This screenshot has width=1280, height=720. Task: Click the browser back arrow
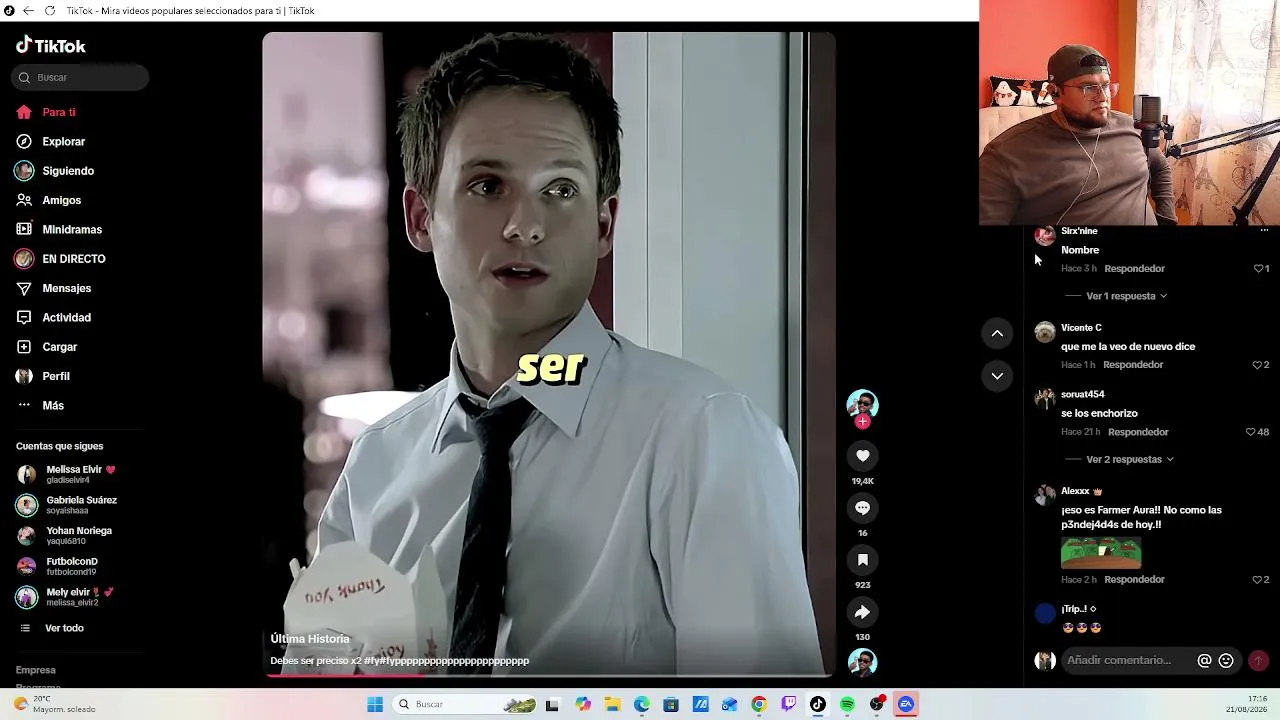click(x=28, y=11)
